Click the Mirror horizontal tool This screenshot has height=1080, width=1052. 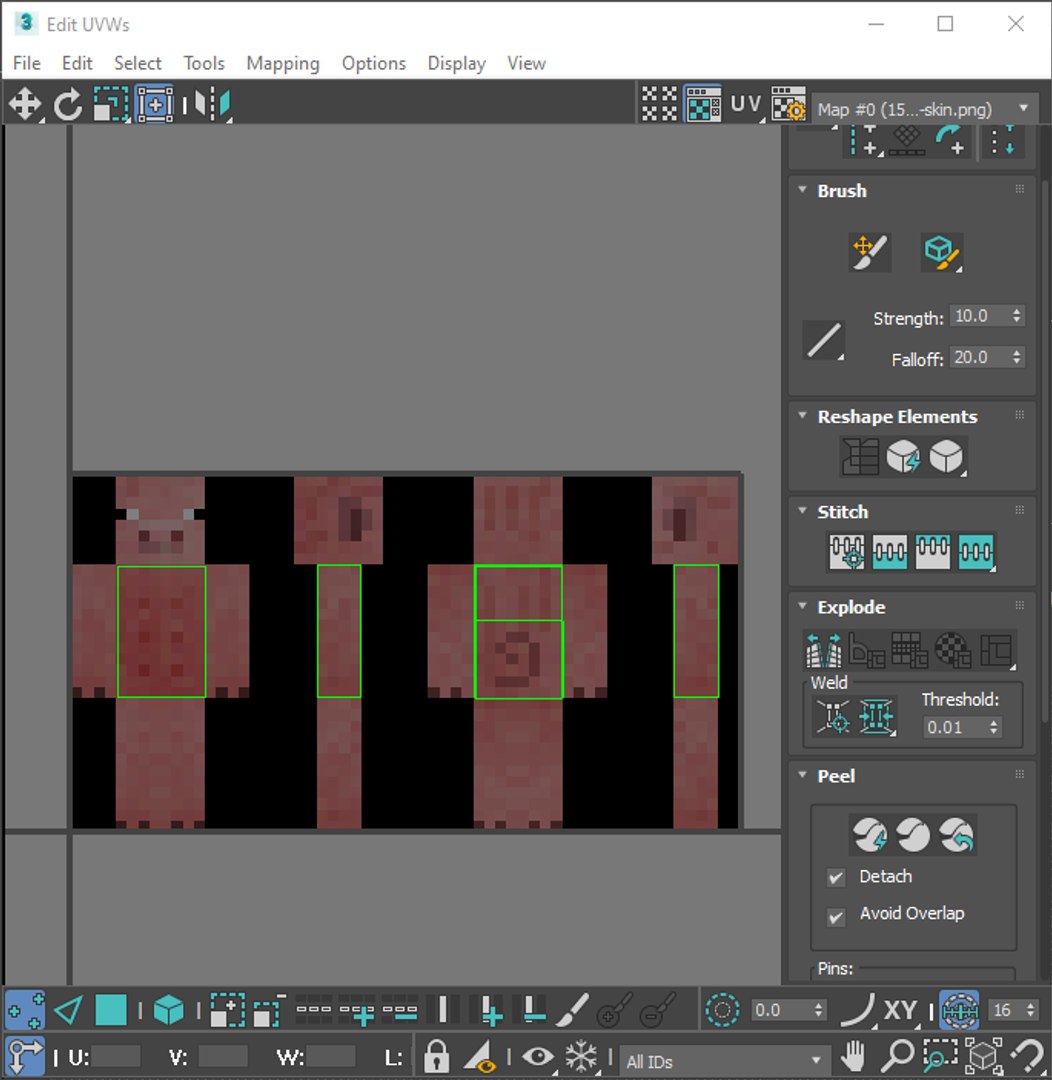click(x=213, y=105)
